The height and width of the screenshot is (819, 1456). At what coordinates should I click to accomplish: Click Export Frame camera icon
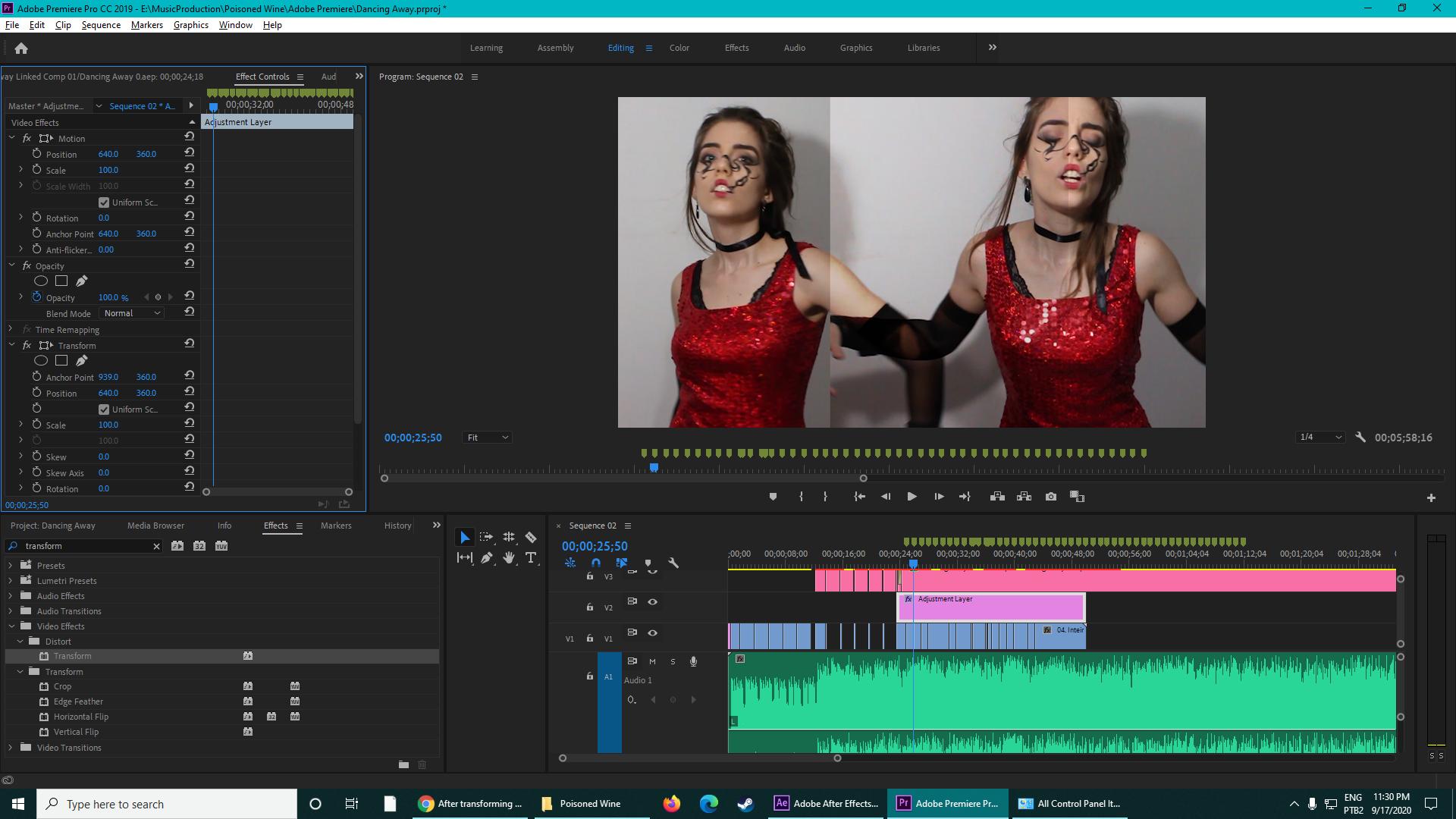click(x=1050, y=497)
